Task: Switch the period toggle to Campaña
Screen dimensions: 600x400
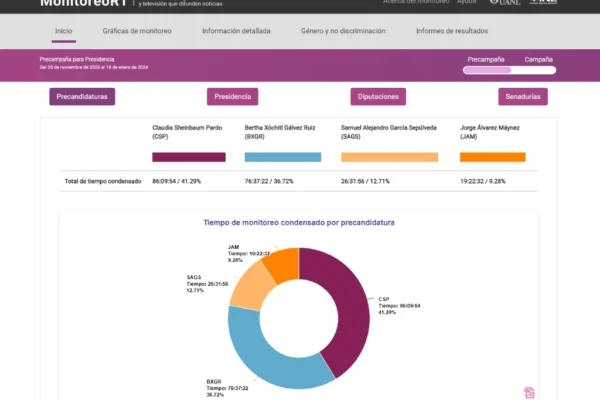Action: point(538,70)
